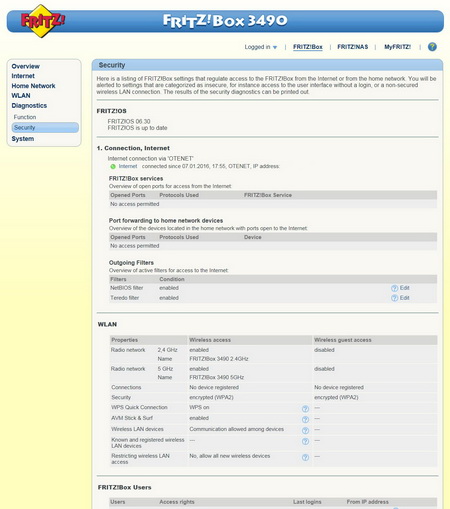Open the WLAN sidebar menu

coord(21,96)
